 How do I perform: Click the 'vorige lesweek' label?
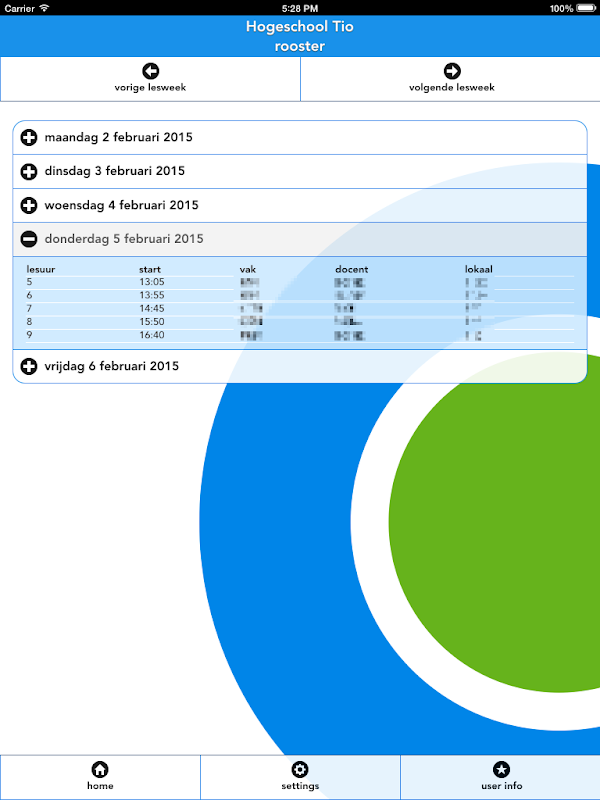click(151, 88)
